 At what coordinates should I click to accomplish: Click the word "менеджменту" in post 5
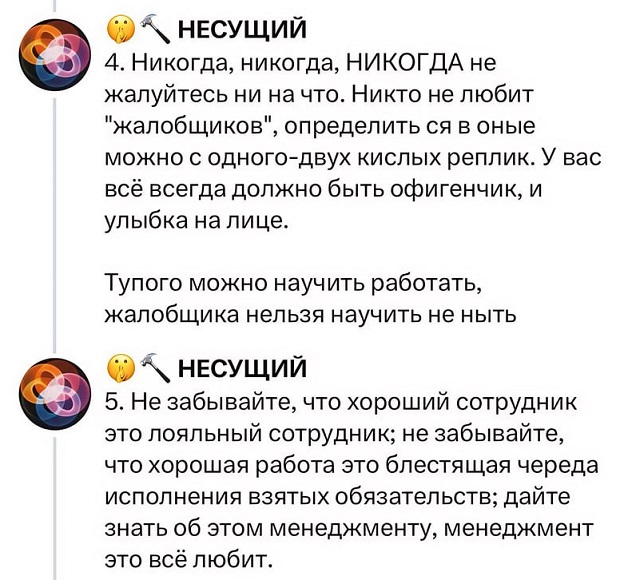point(371,527)
